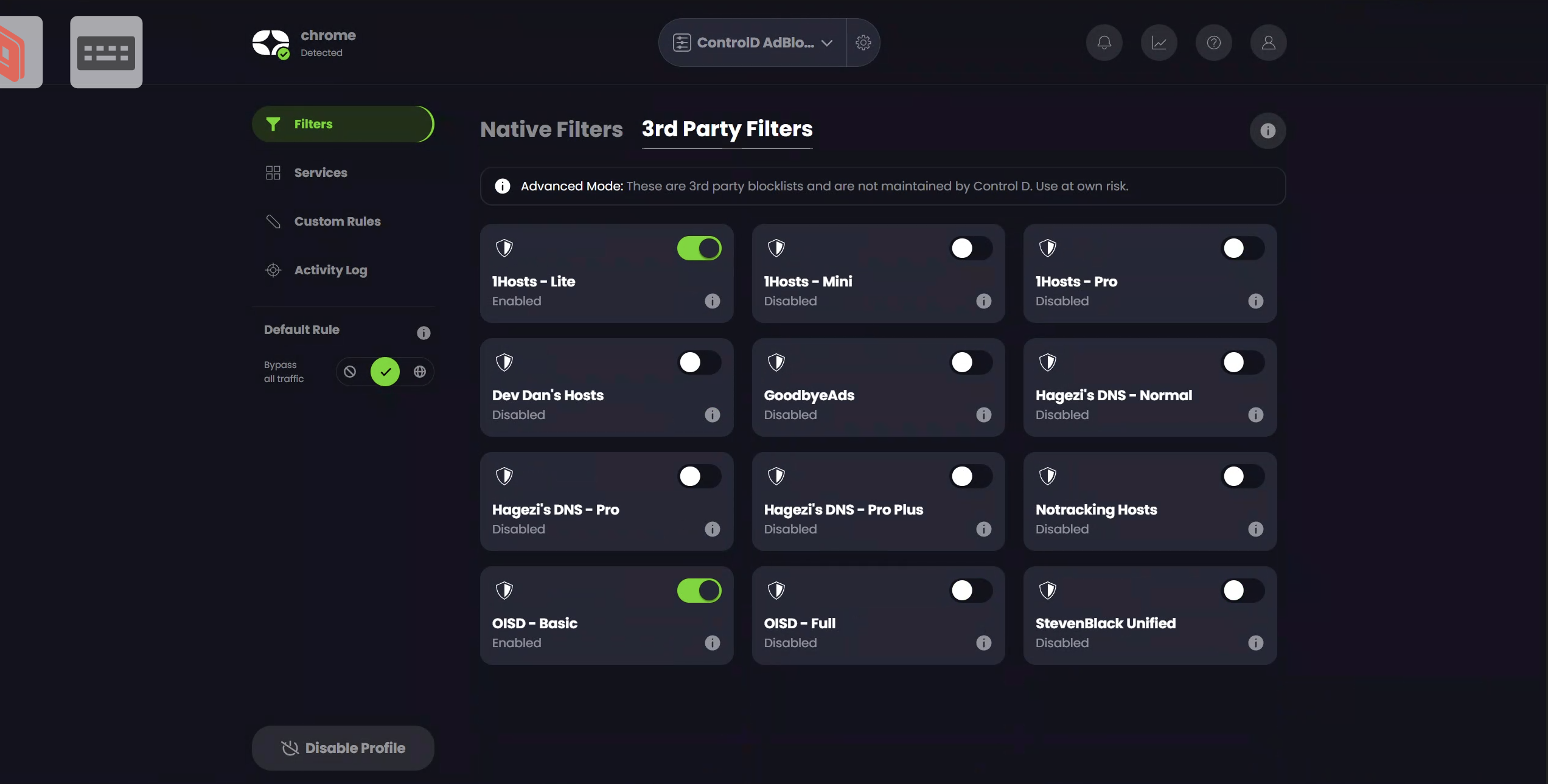Click the keyboard app icon
Viewport: 1548px width, 784px height.
coord(106,52)
